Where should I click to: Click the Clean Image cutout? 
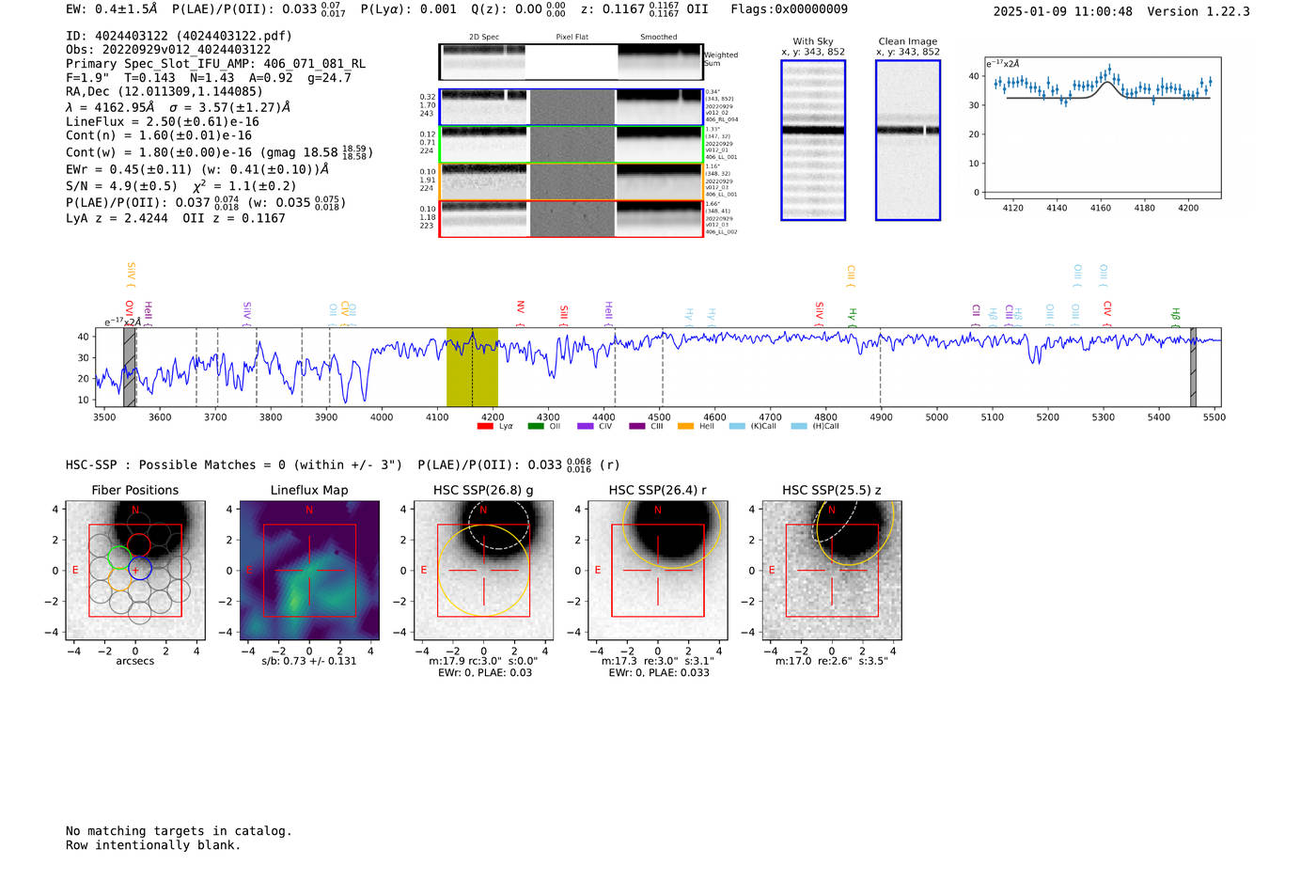pos(908,140)
